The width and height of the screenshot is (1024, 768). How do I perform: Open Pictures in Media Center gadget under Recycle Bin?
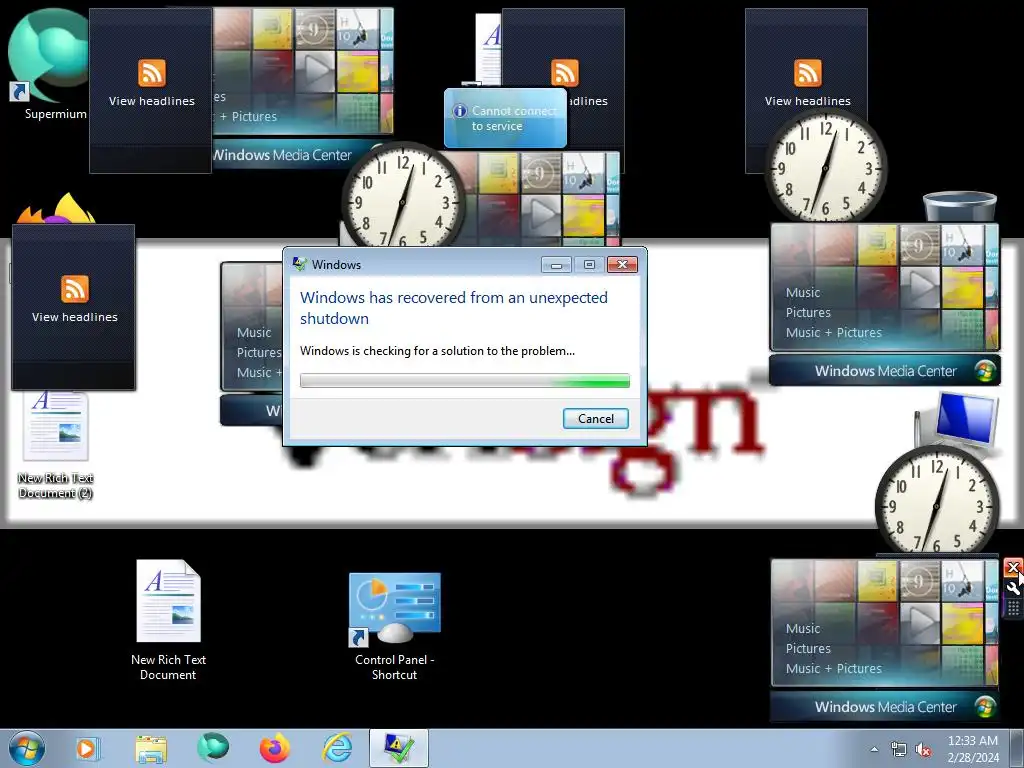tap(808, 313)
